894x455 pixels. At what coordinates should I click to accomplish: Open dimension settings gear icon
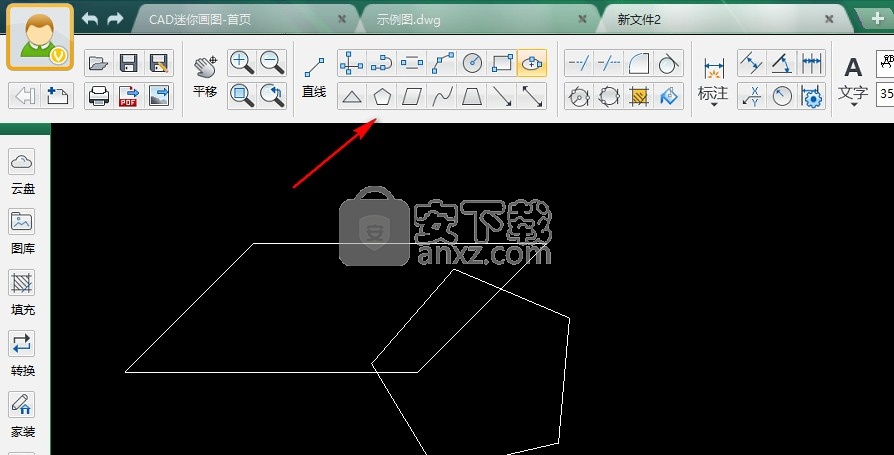coord(811,96)
